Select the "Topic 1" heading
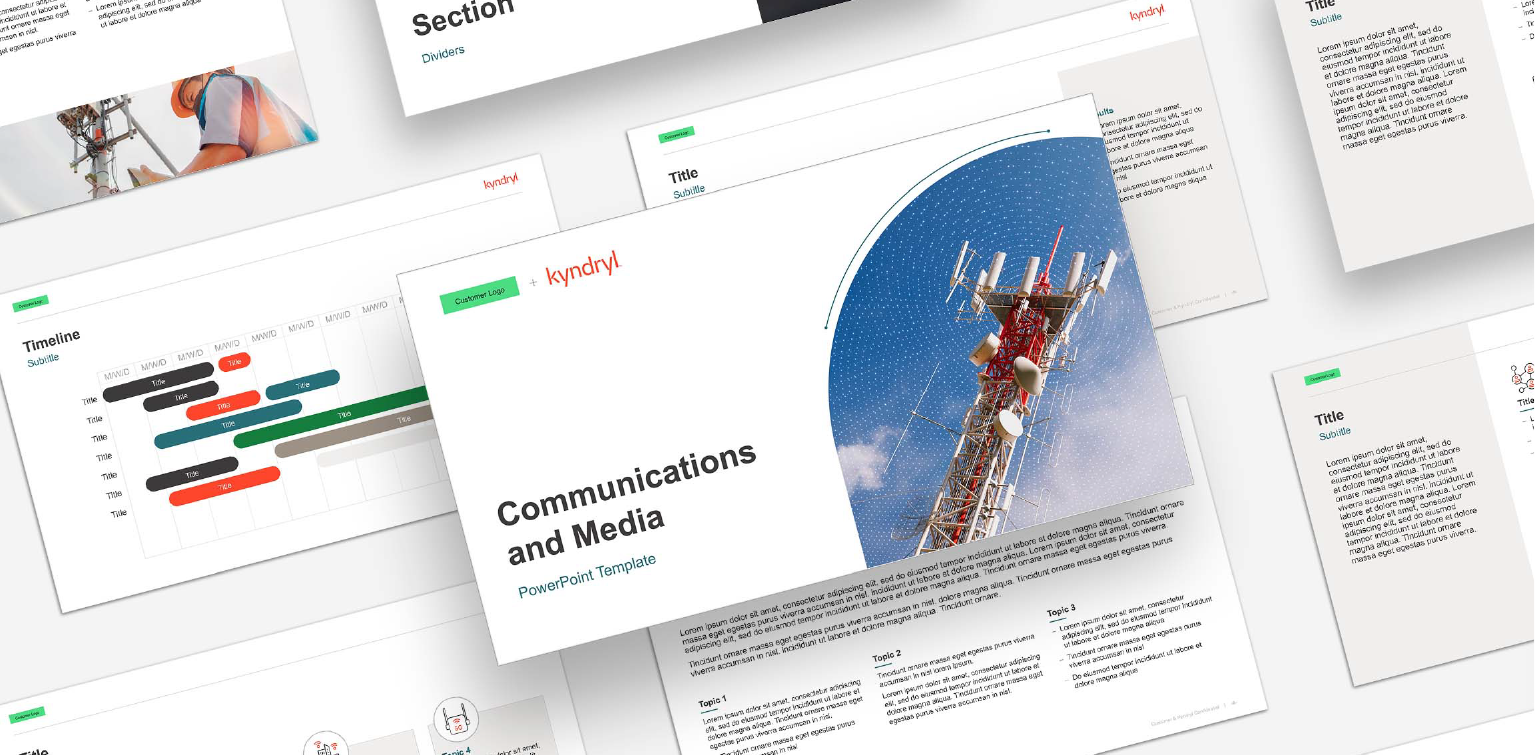This screenshot has height=755, width=1535. 713,702
